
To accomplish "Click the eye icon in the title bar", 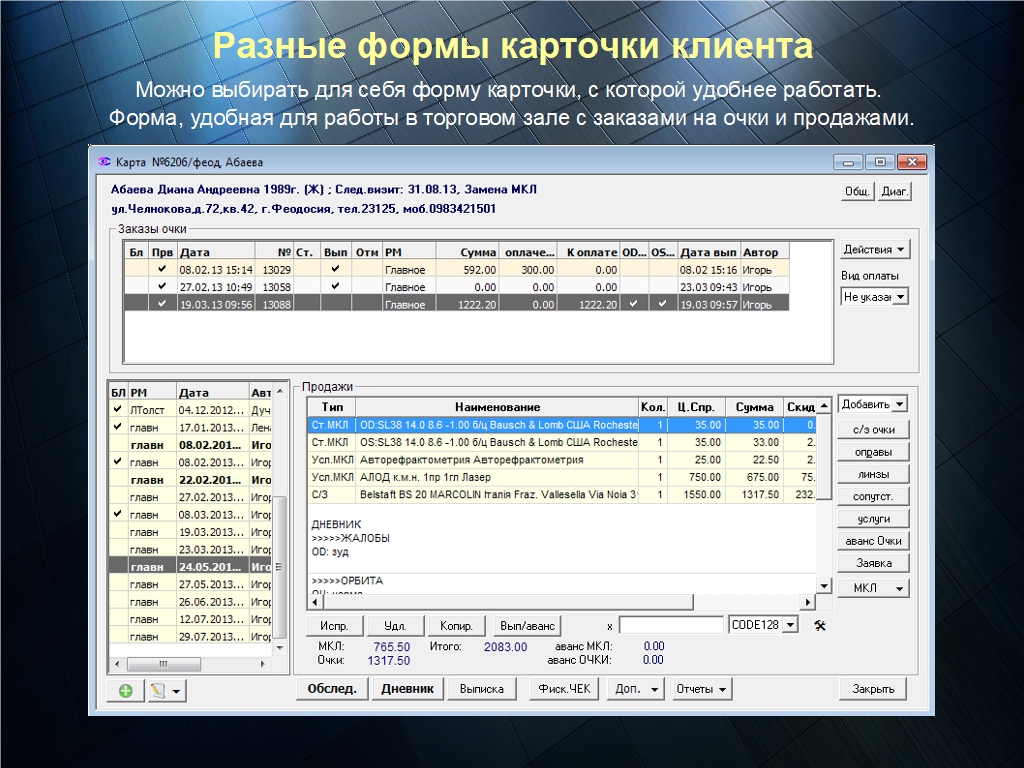I will click(103, 162).
